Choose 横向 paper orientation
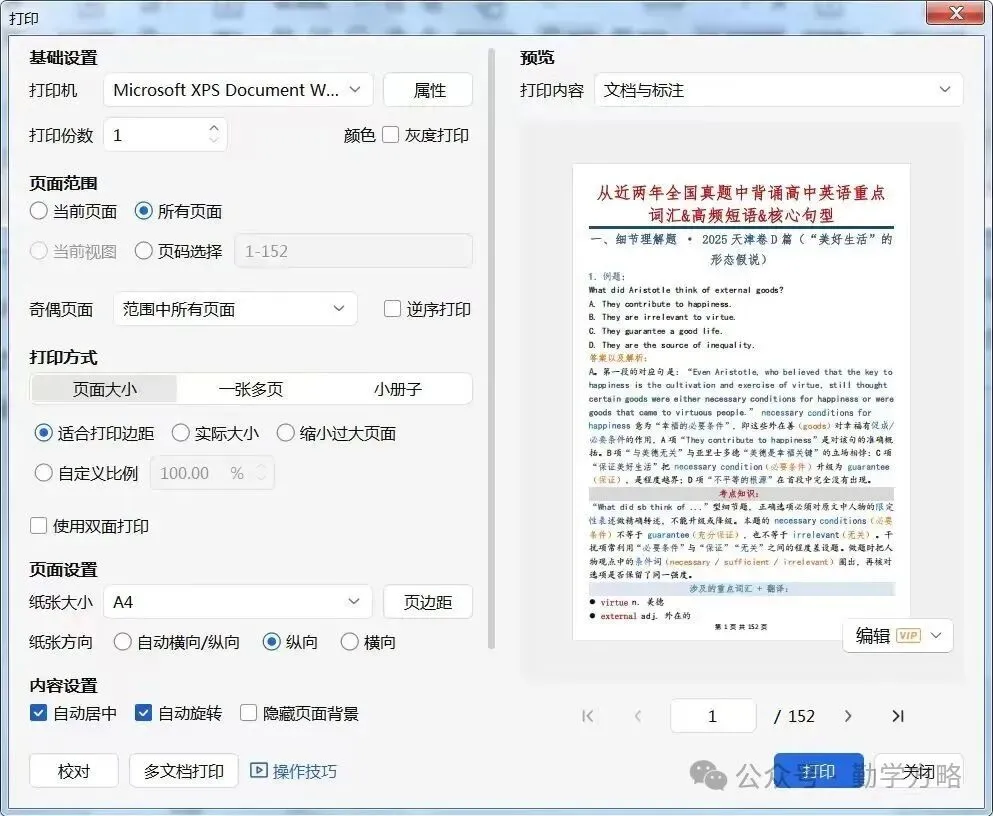993x816 pixels. click(x=350, y=642)
